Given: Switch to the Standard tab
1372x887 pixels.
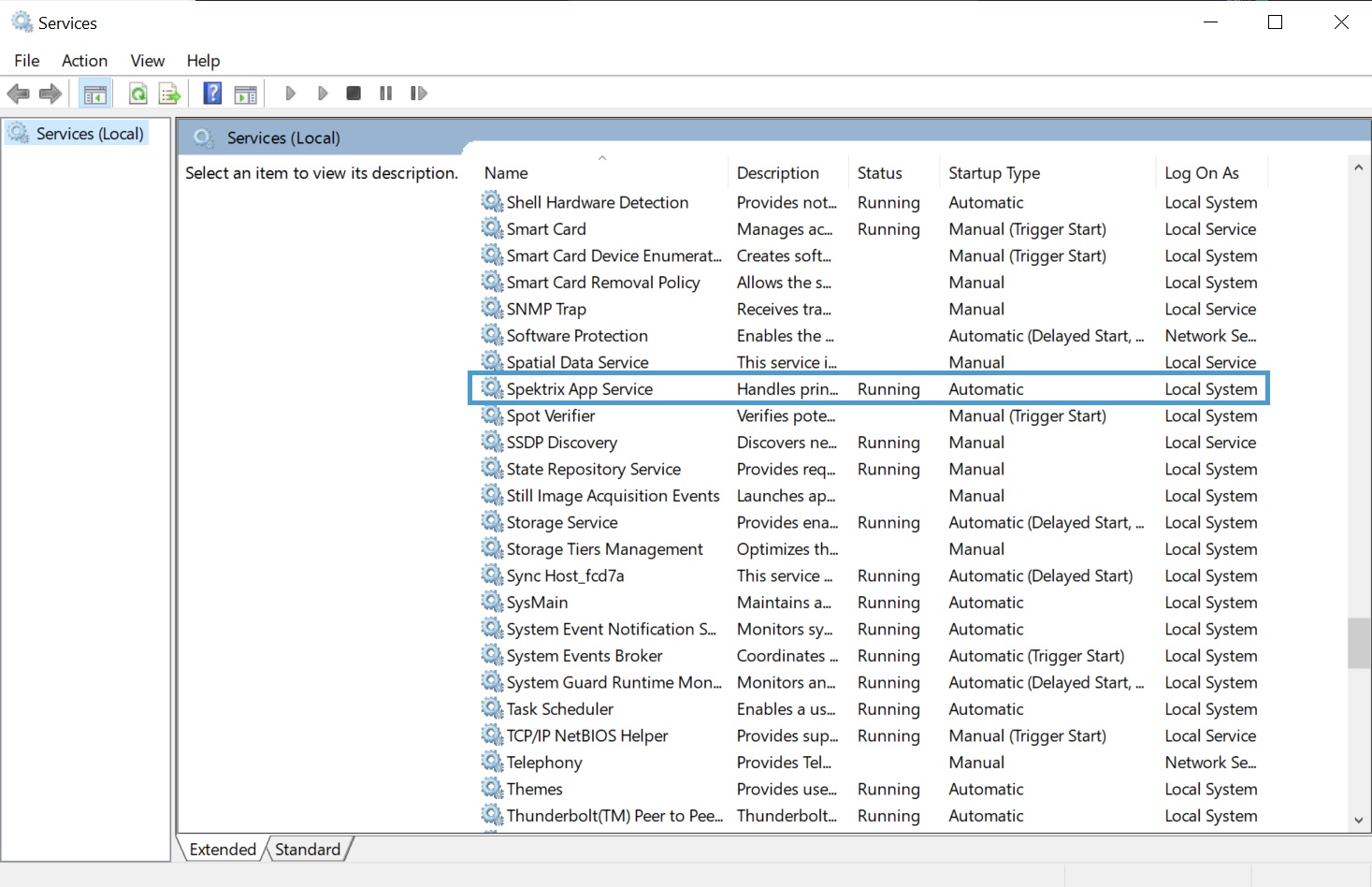Looking at the screenshot, I should 308,850.
